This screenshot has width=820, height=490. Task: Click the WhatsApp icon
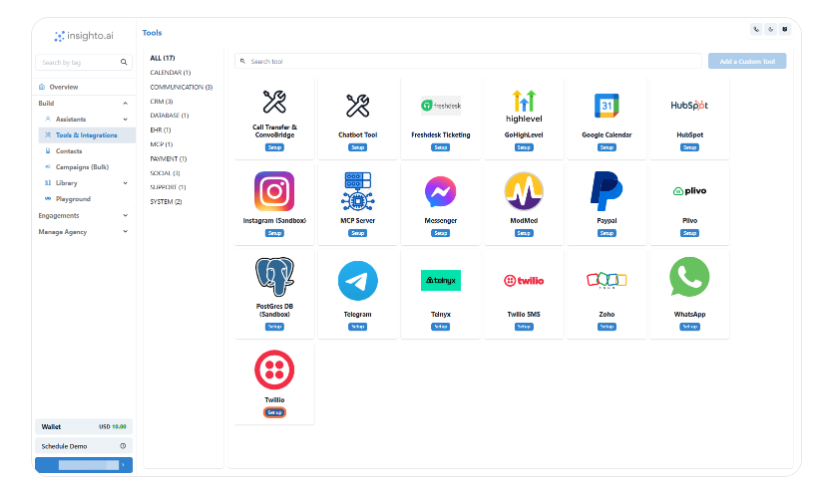click(x=689, y=277)
